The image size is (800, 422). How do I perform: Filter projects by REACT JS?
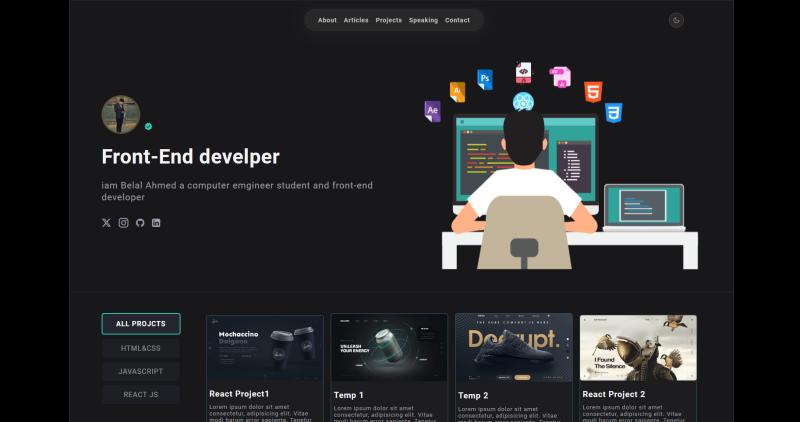click(141, 394)
